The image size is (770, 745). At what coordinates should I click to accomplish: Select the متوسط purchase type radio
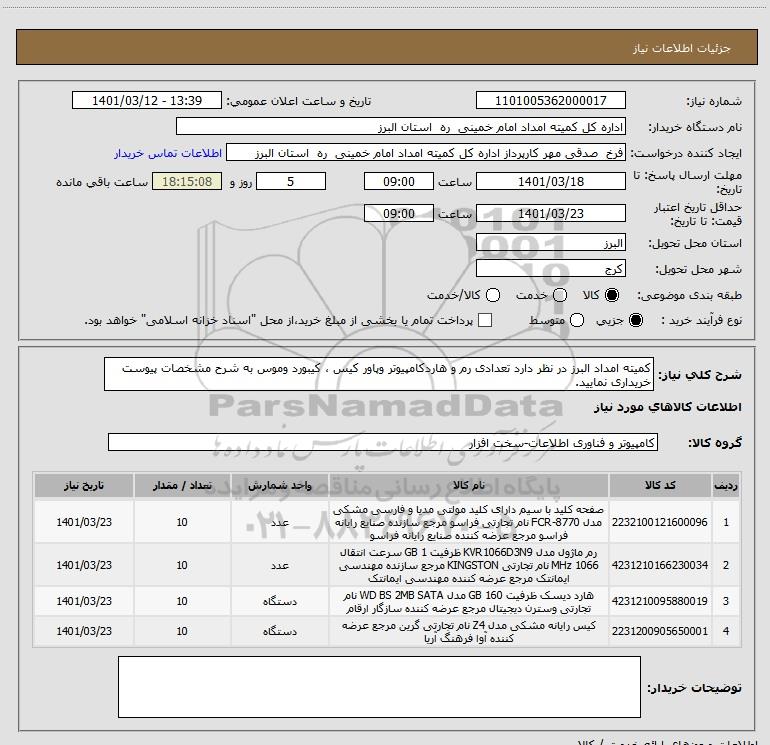coord(577,320)
